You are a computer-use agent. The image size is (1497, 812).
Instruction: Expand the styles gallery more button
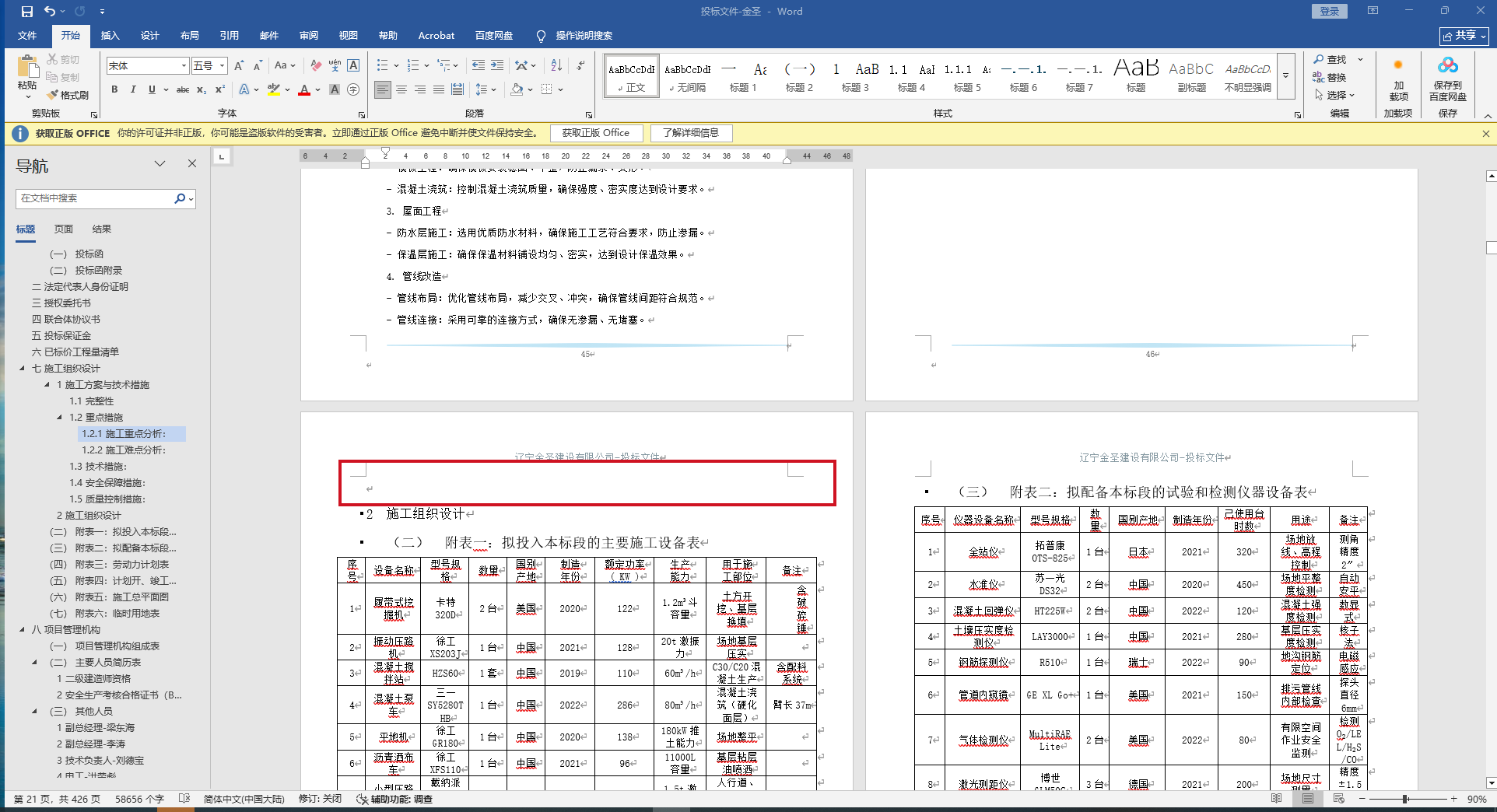(x=1285, y=76)
